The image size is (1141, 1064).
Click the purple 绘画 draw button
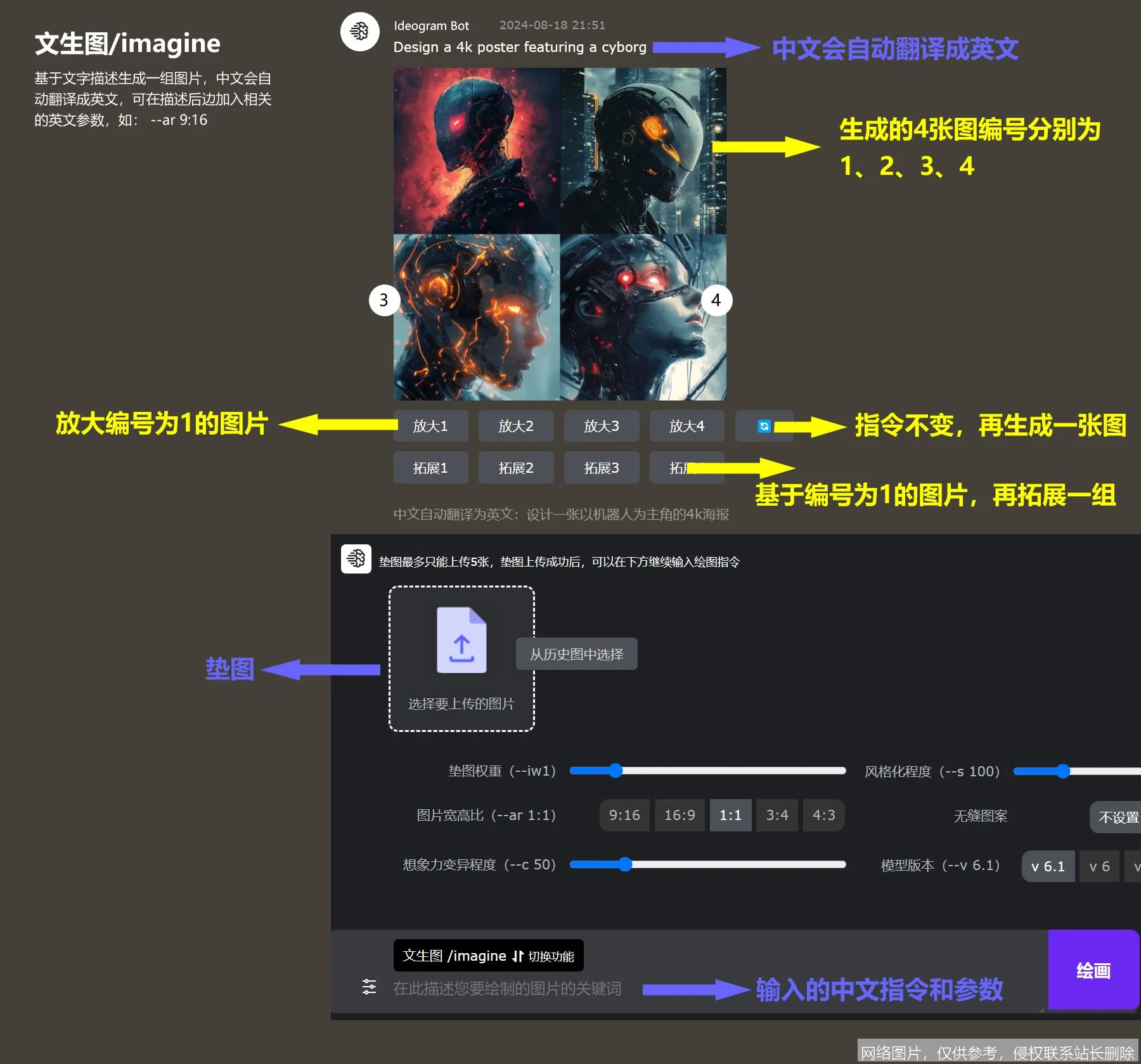click(x=1093, y=970)
